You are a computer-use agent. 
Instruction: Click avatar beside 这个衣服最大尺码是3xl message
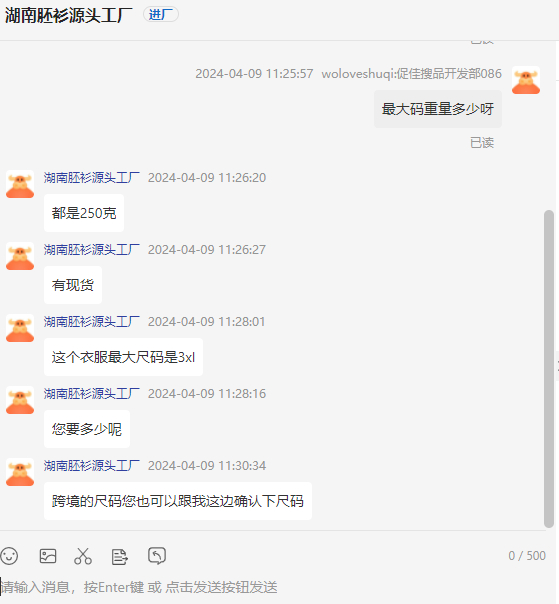tap(20, 328)
